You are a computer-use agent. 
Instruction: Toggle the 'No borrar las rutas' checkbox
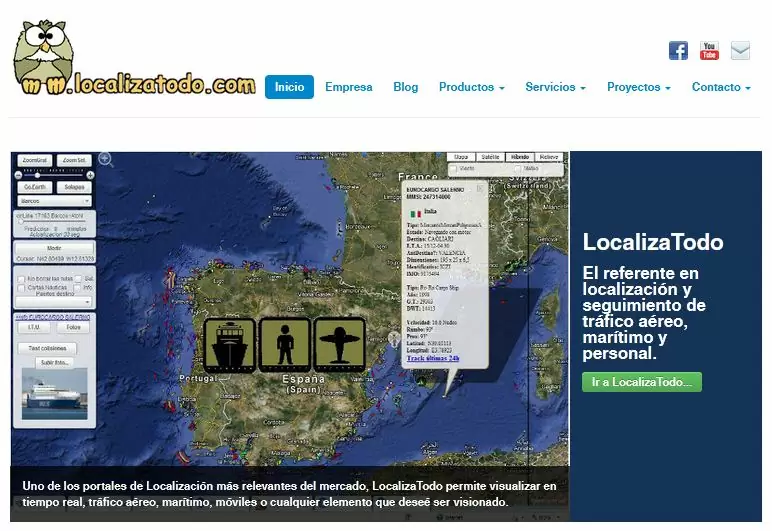21,279
